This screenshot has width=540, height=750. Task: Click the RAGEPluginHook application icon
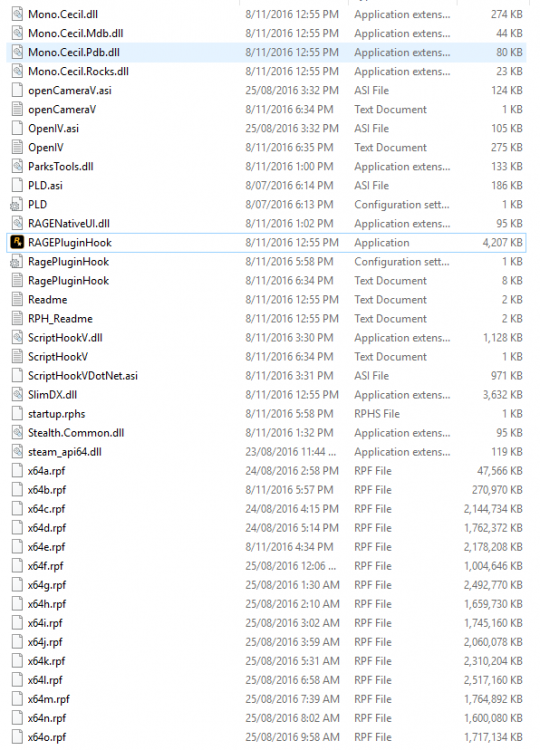click(x=17, y=242)
